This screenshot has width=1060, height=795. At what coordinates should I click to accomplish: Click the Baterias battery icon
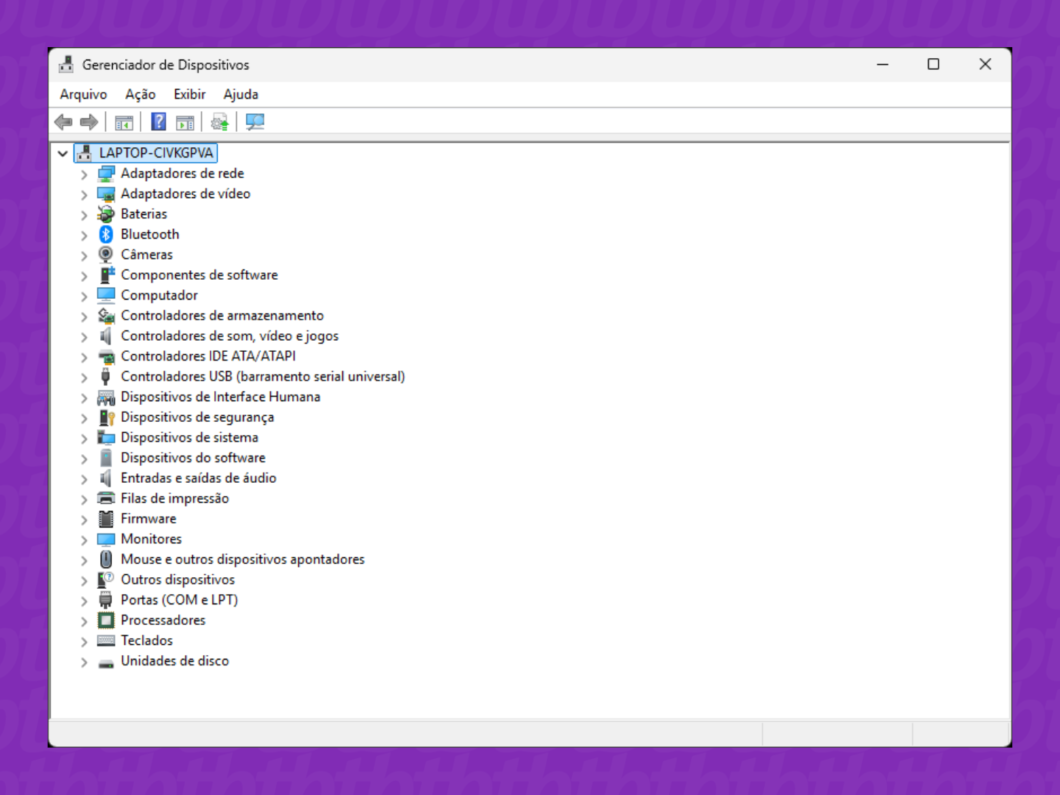(x=106, y=213)
